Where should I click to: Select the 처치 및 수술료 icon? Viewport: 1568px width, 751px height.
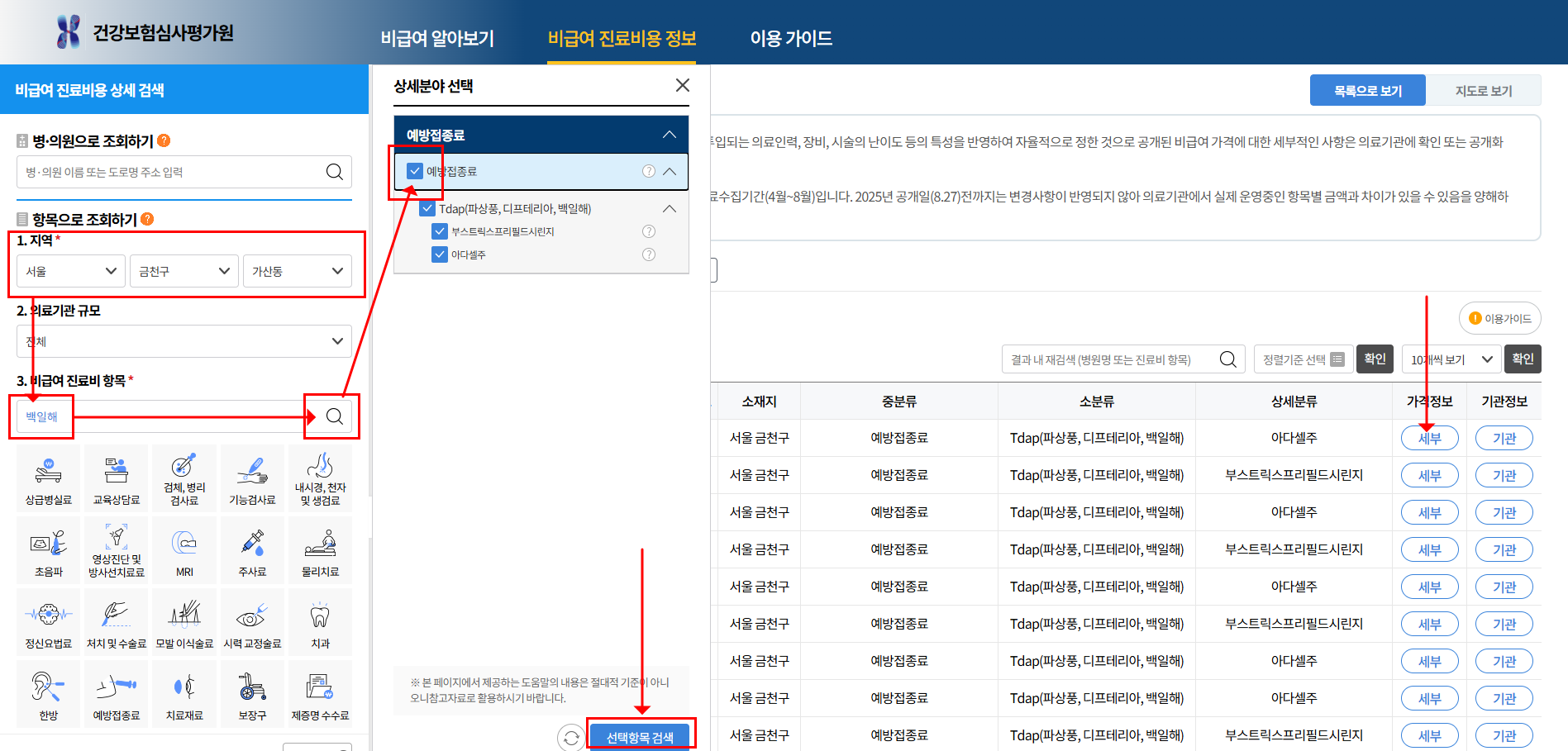tap(117, 622)
